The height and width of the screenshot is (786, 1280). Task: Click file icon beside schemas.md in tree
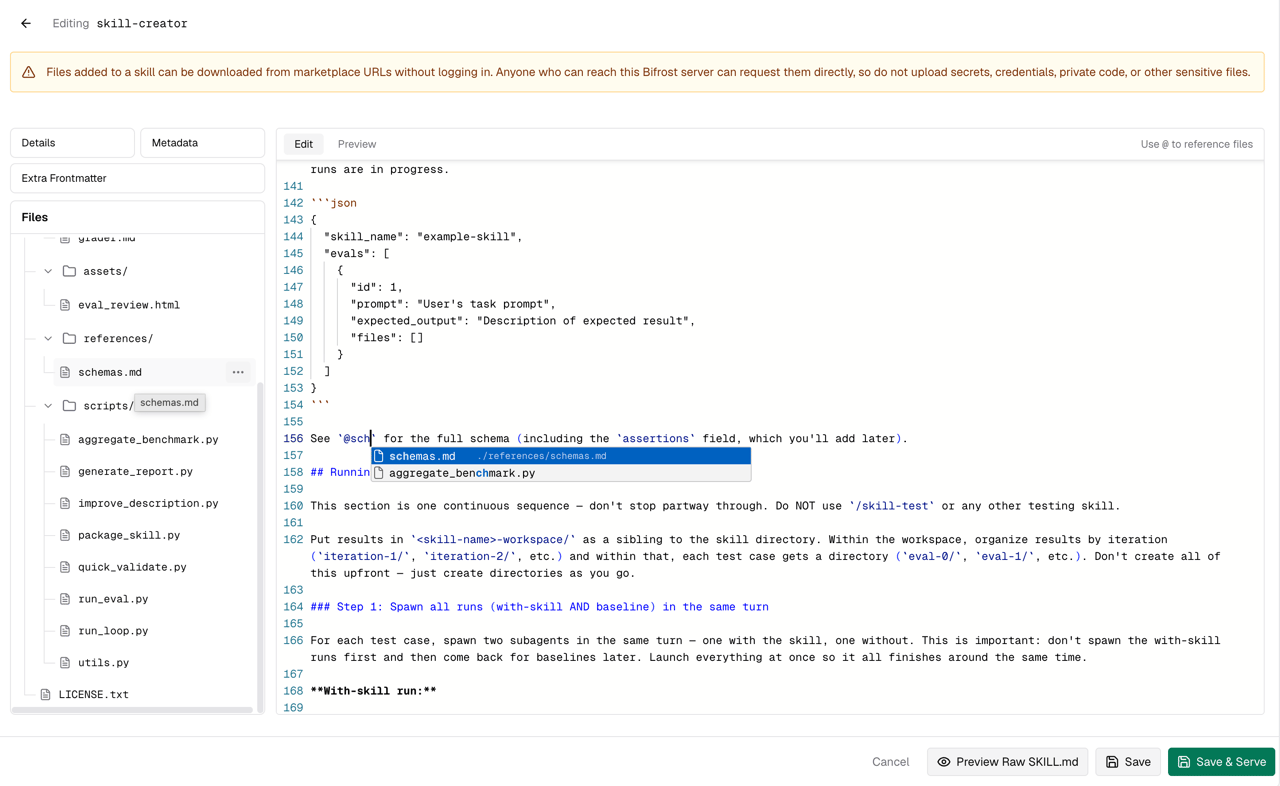pyautogui.click(x=65, y=372)
